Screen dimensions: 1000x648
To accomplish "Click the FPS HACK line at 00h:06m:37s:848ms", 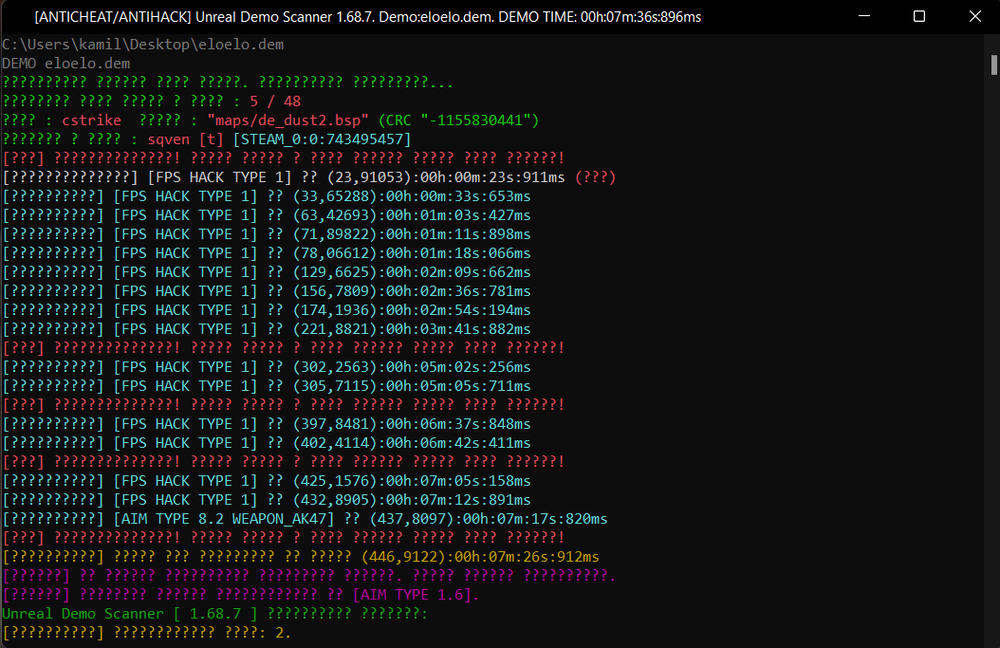I will (x=267, y=424).
